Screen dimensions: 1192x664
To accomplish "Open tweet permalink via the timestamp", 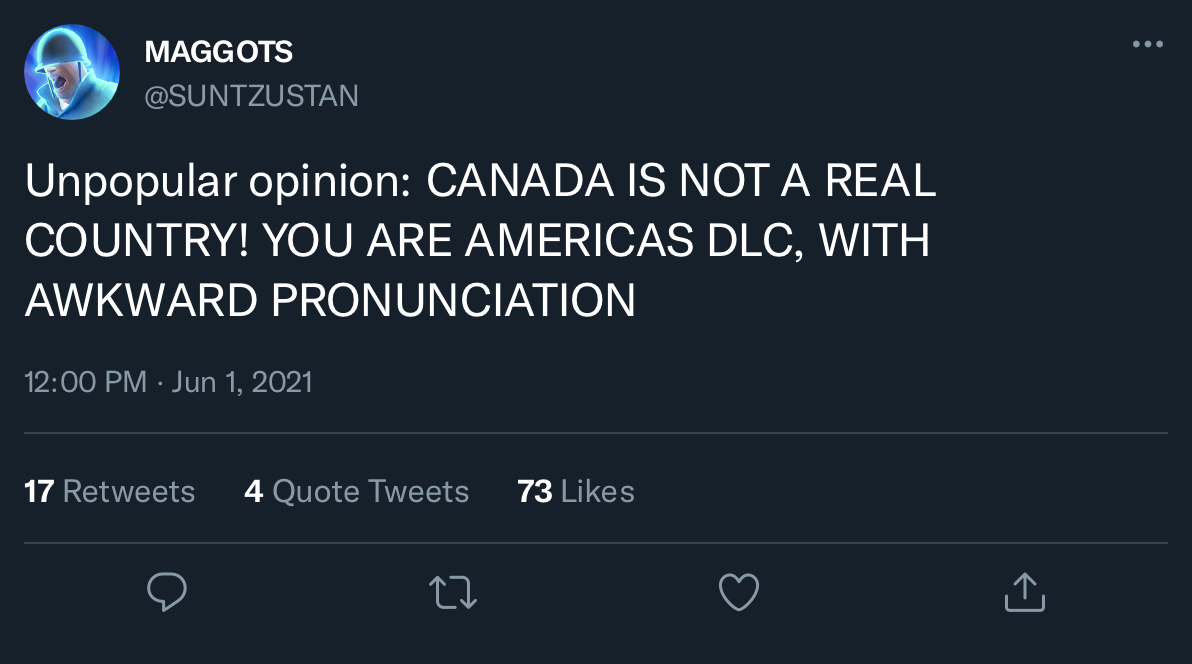I will pos(168,382).
